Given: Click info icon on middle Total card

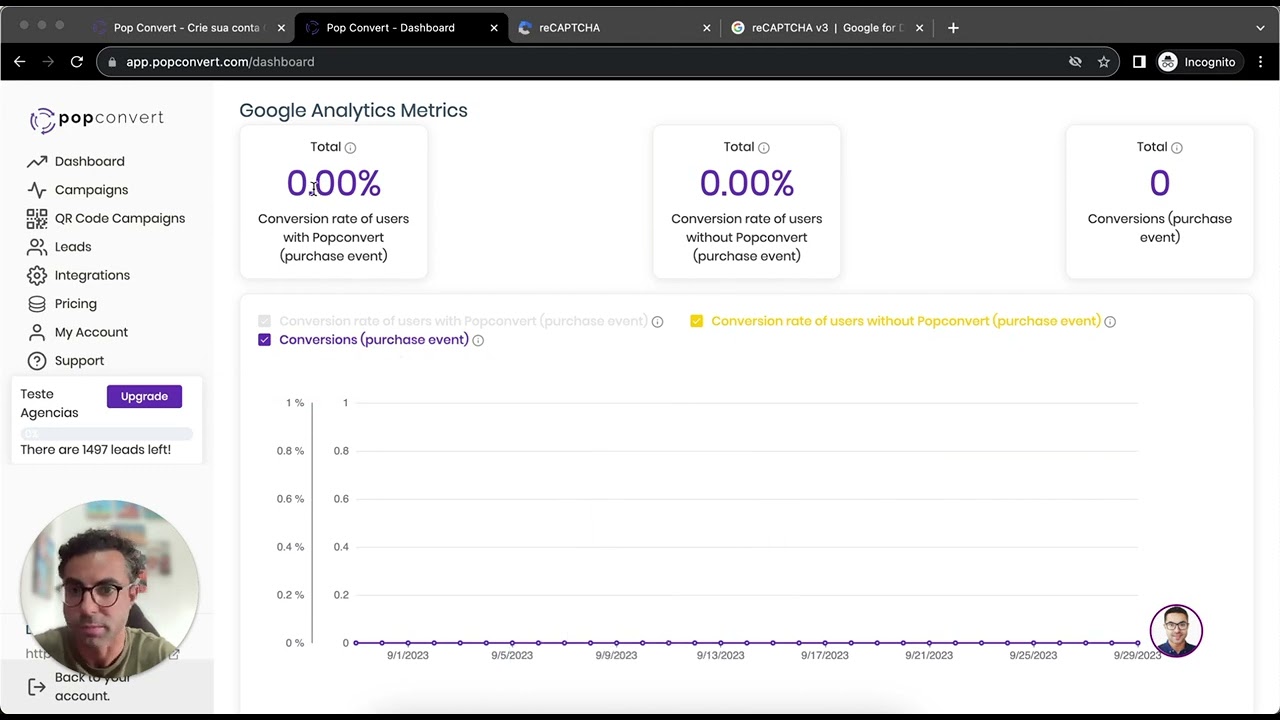Looking at the screenshot, I should pos(764,148).
